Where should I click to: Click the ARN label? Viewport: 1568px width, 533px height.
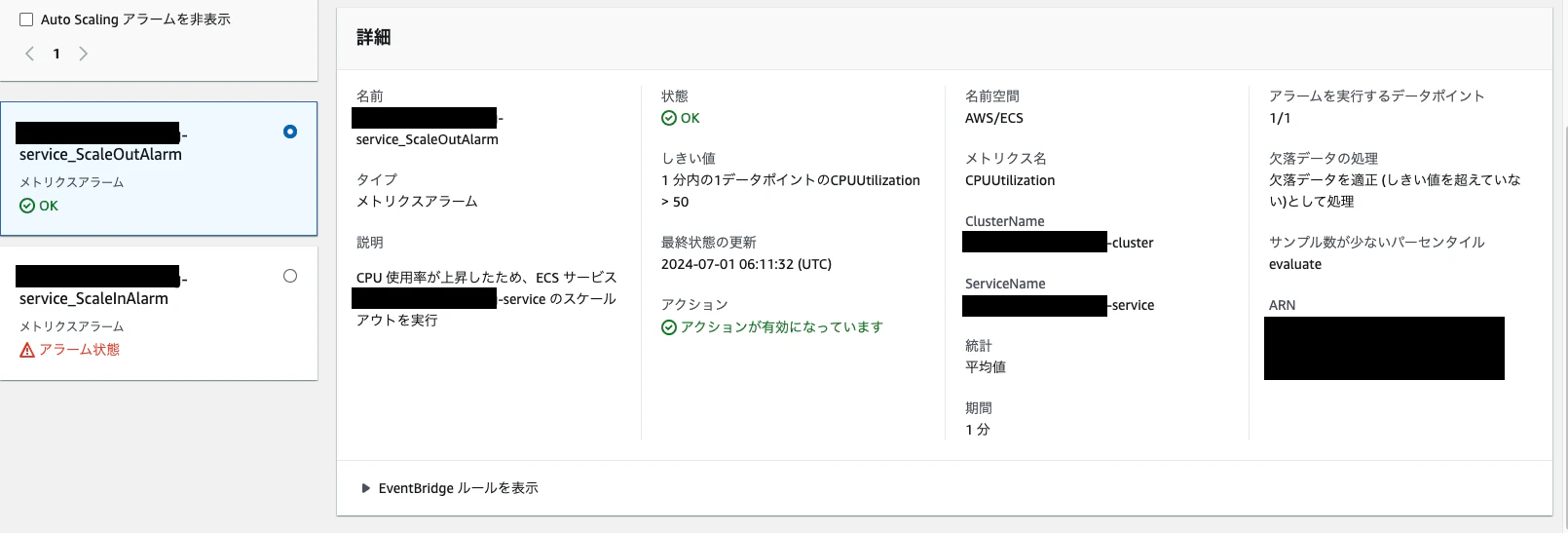(x=1282, y=305)
